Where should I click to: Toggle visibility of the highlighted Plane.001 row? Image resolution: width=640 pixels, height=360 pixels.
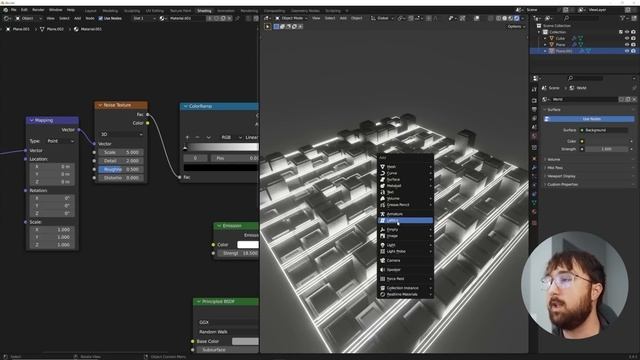627,51
